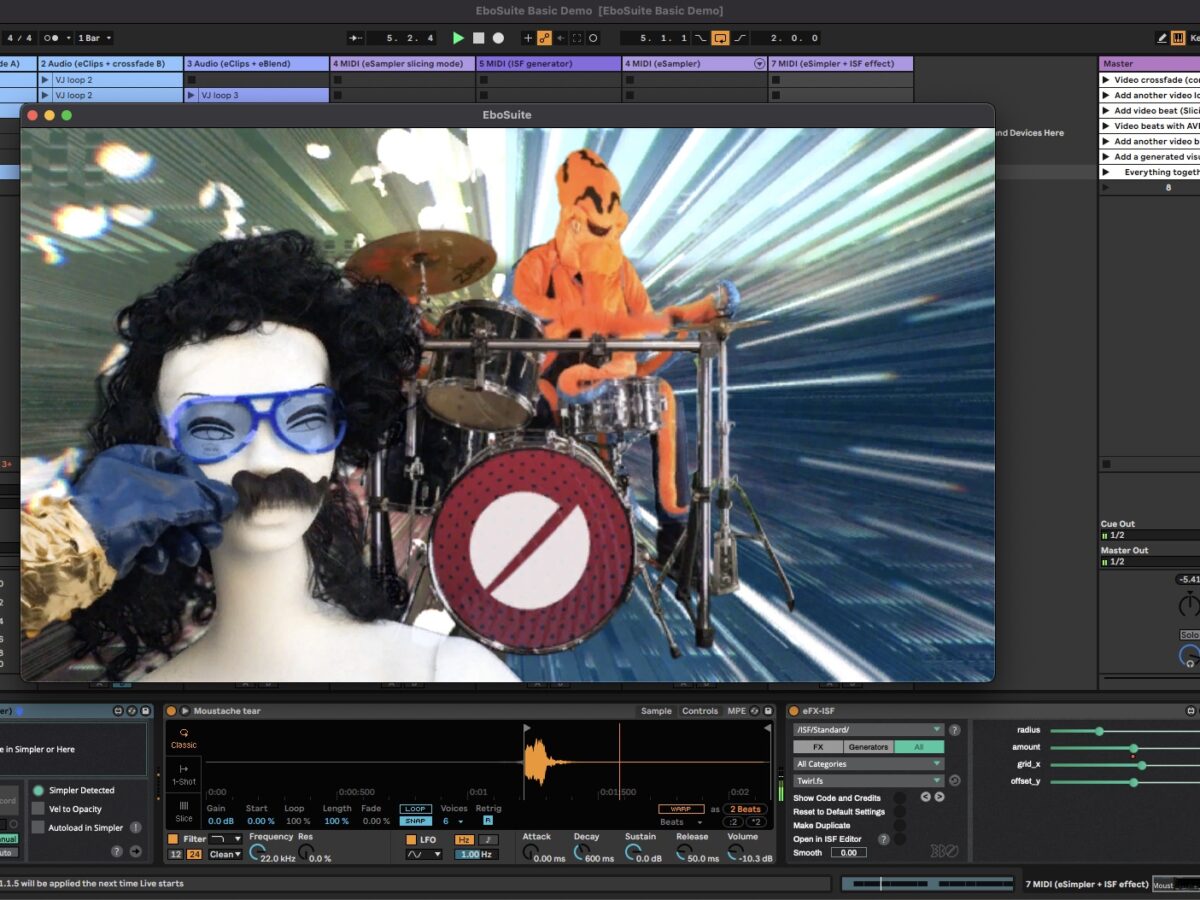Toggle the LFO on/off square
This screenshot has height=900, width=1200.
pyautogui.click(x=411, y=840)
